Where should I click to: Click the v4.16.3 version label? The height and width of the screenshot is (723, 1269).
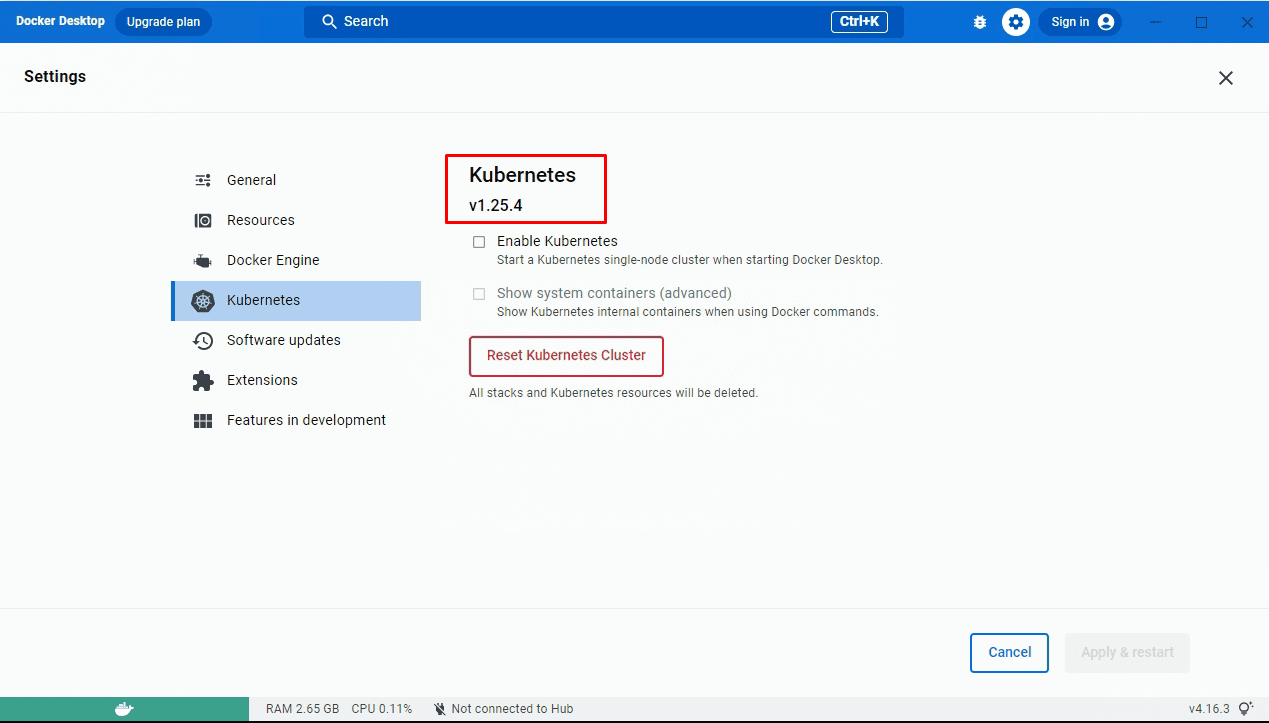click(1209, 709)
